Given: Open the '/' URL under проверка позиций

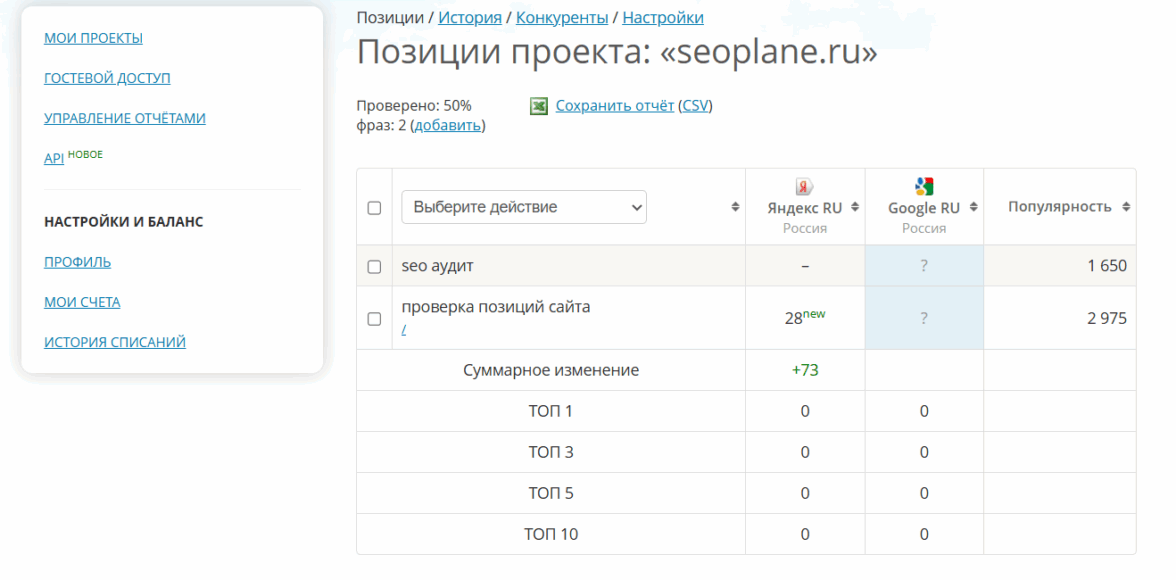Looking at the screenshot, I should (x=404, y=329).
